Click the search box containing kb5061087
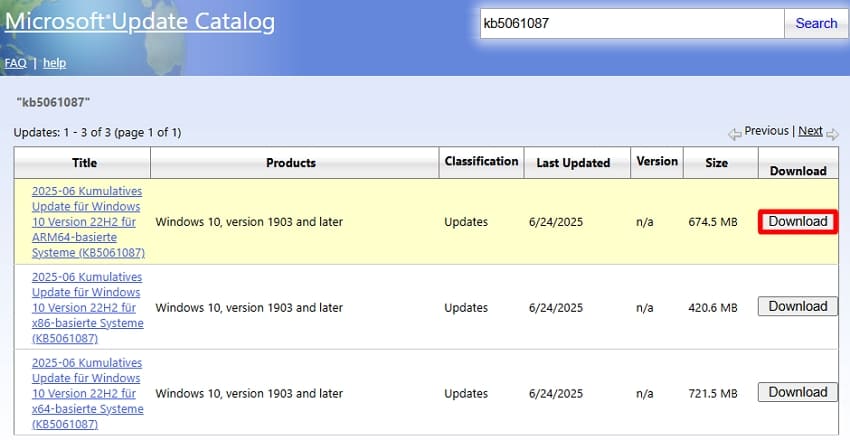The image size is (850, 440). [x=632, y=23]
